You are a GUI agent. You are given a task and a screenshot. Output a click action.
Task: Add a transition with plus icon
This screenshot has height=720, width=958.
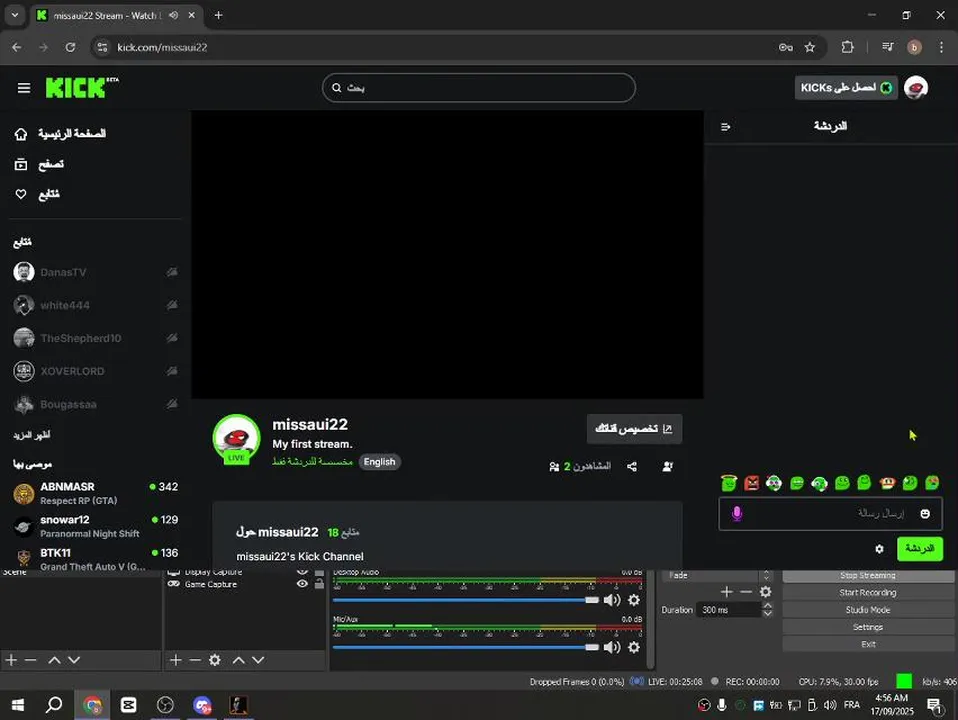click(726, 592)
